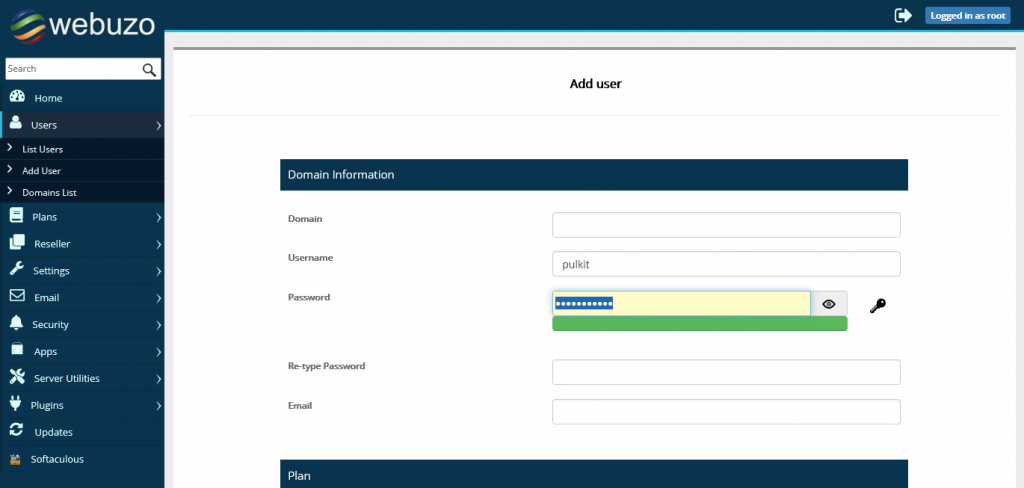This screenshot has width=1024, height=488.
Task: Click the Plugins plug icon
Action: [16, 403]
